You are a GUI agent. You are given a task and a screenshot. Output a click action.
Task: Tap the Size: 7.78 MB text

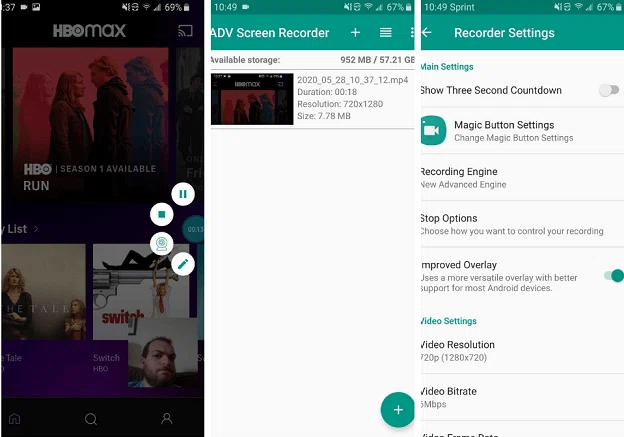[x=324, y=116]
